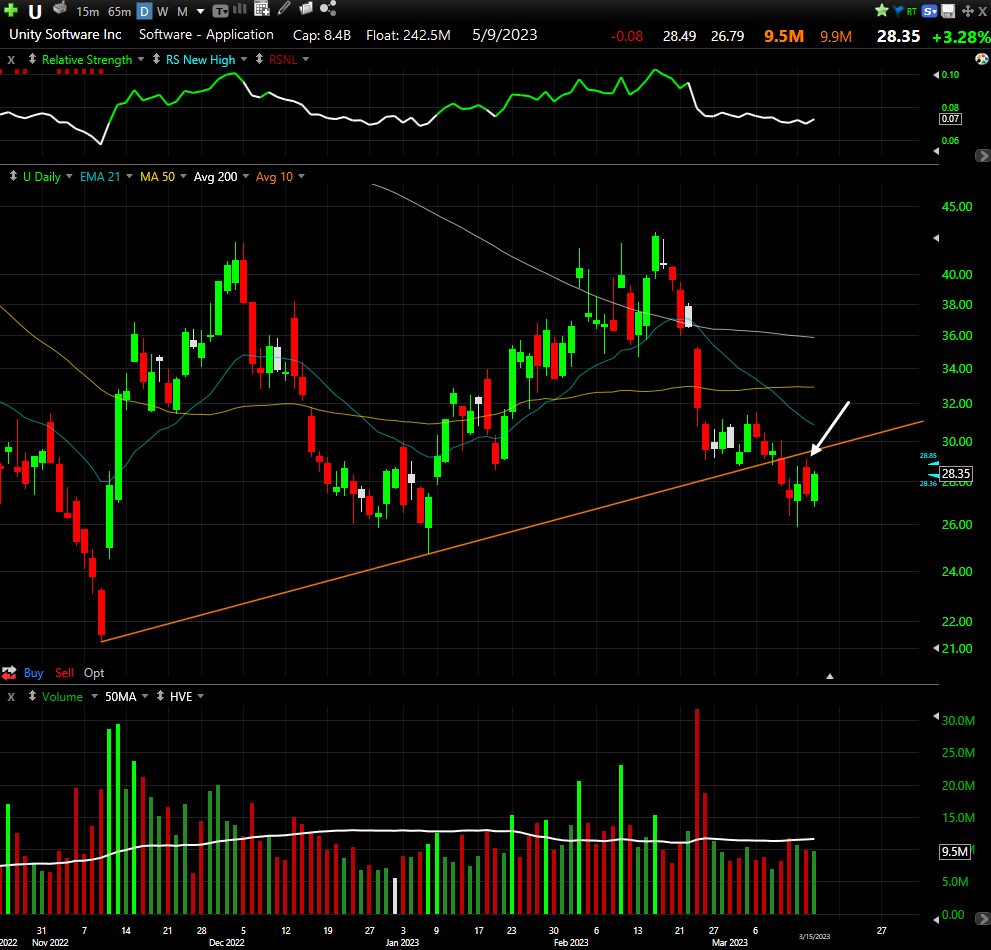Click the 0.10 scale marker arrow
The width and height of the screenshot is (991, 950).
pyautogui.click(x=936, y=75)
